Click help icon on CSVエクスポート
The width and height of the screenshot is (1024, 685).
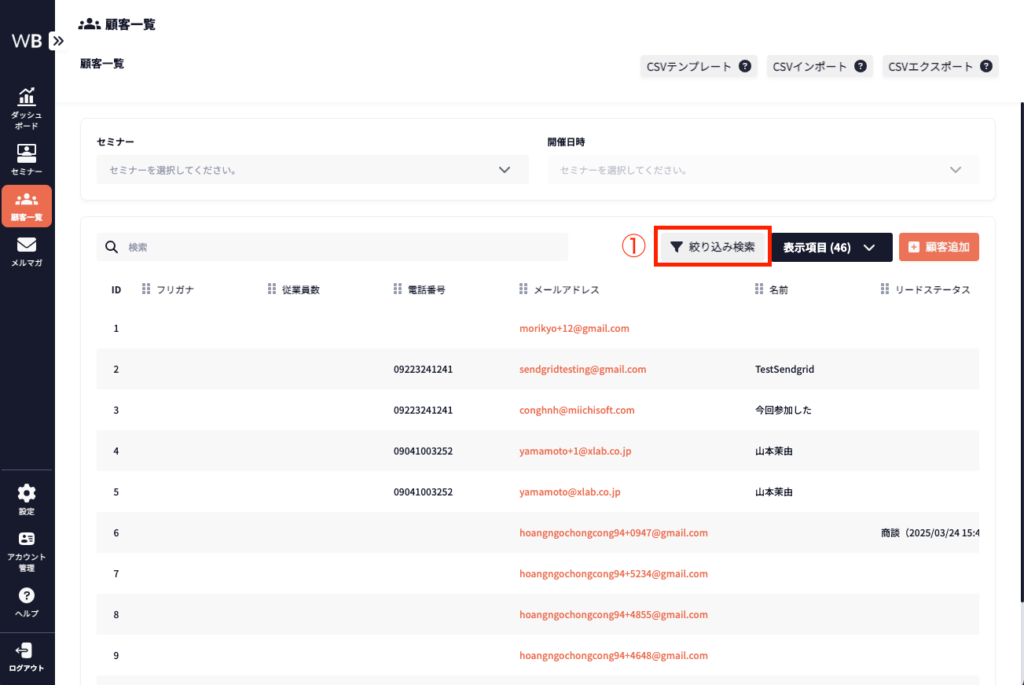pyautogui.click(x=986, y=67)
